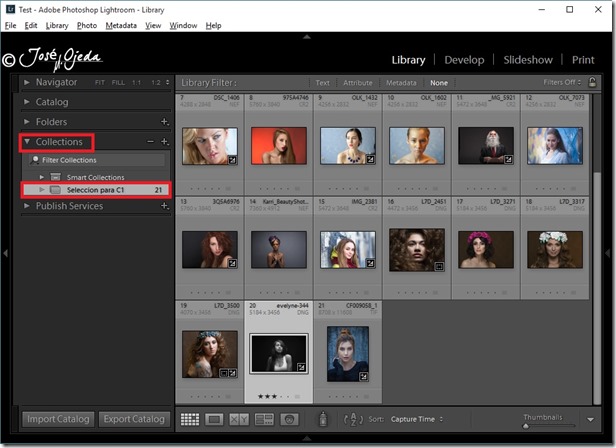Click badge on DSC_1406 thumbnail

[233, 160]
